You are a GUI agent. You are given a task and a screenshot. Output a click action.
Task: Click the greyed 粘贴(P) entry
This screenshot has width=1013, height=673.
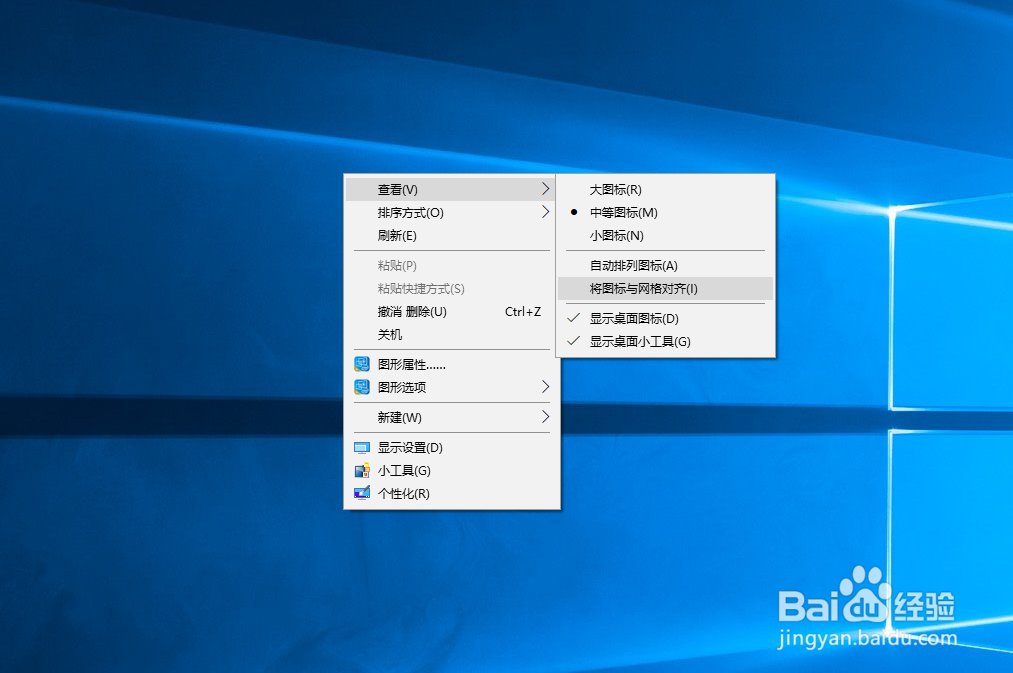click(x=450, y=265)
